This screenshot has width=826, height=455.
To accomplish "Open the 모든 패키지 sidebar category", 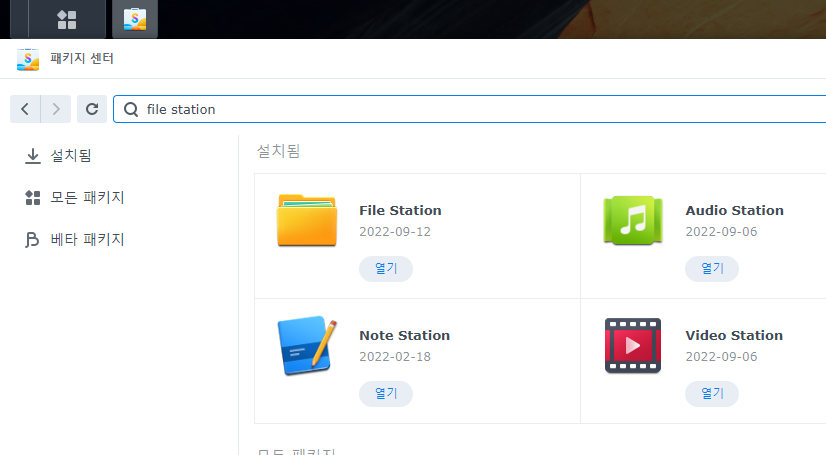I will [87, 197].
